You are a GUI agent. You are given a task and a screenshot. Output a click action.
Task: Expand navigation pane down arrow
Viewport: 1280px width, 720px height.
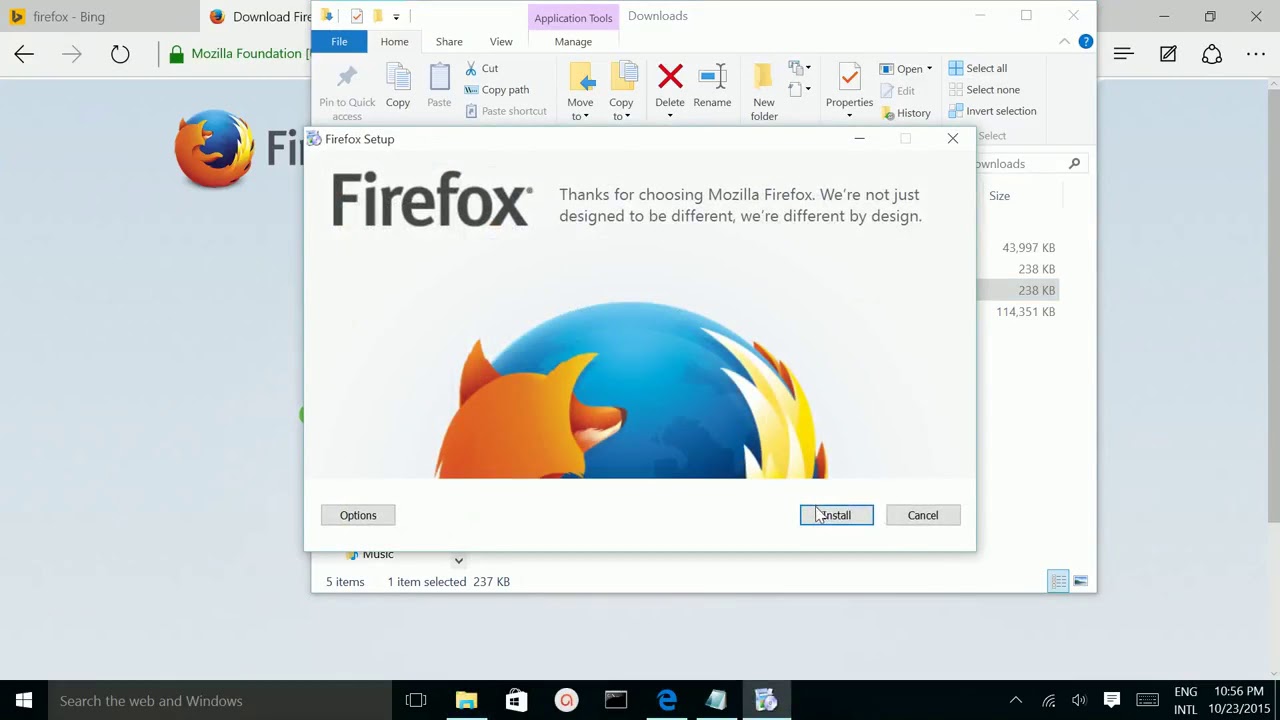(x=458, y=561)
